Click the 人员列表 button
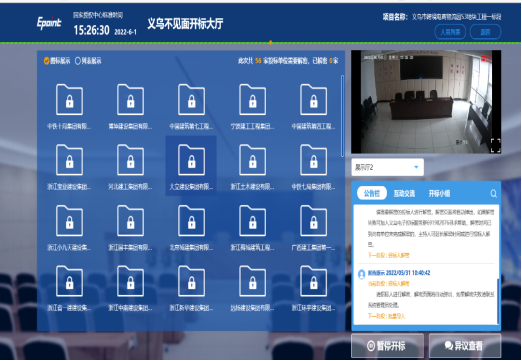Image resolution: width=522 pixels, height=361 pixels. click(450, 32)
